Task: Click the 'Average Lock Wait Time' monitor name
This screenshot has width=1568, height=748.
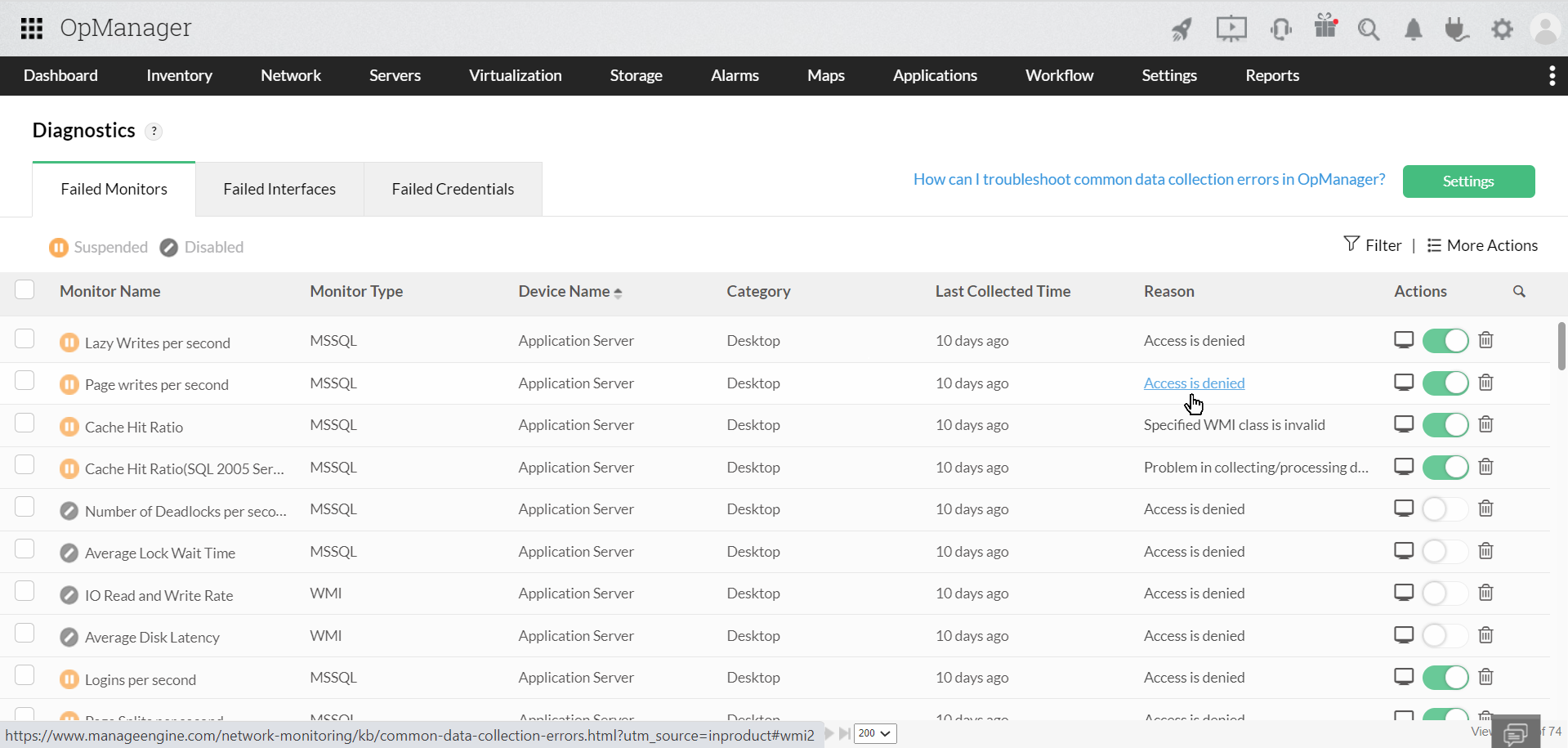Action: (x=160, y=553)
